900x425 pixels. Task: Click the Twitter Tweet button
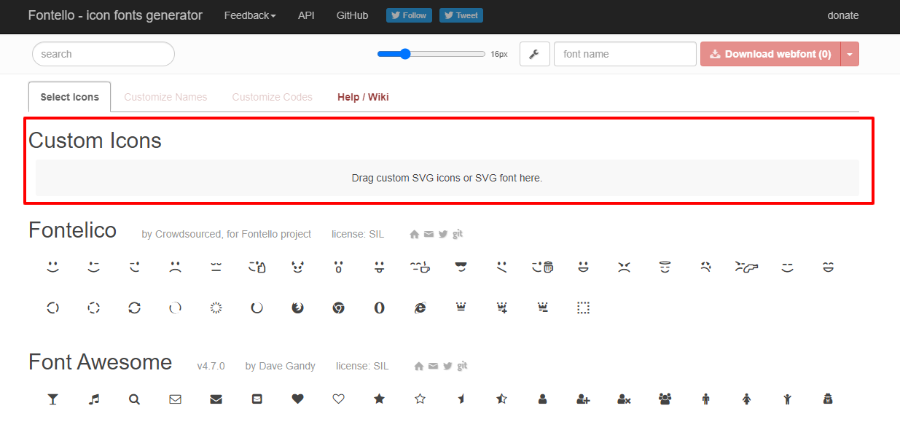pos(461,16)
